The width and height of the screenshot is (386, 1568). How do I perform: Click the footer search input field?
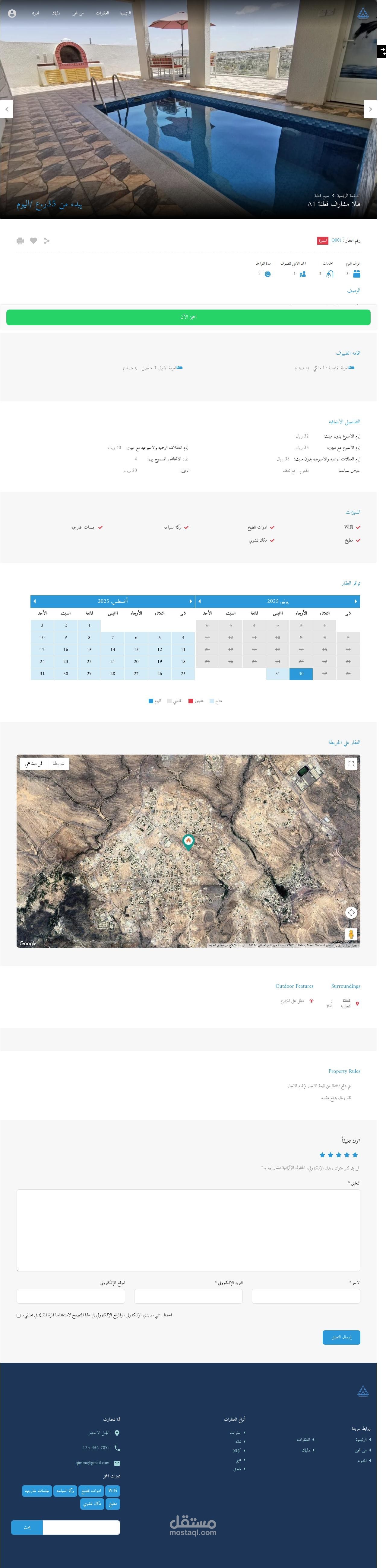click(x=81, y=1527)
